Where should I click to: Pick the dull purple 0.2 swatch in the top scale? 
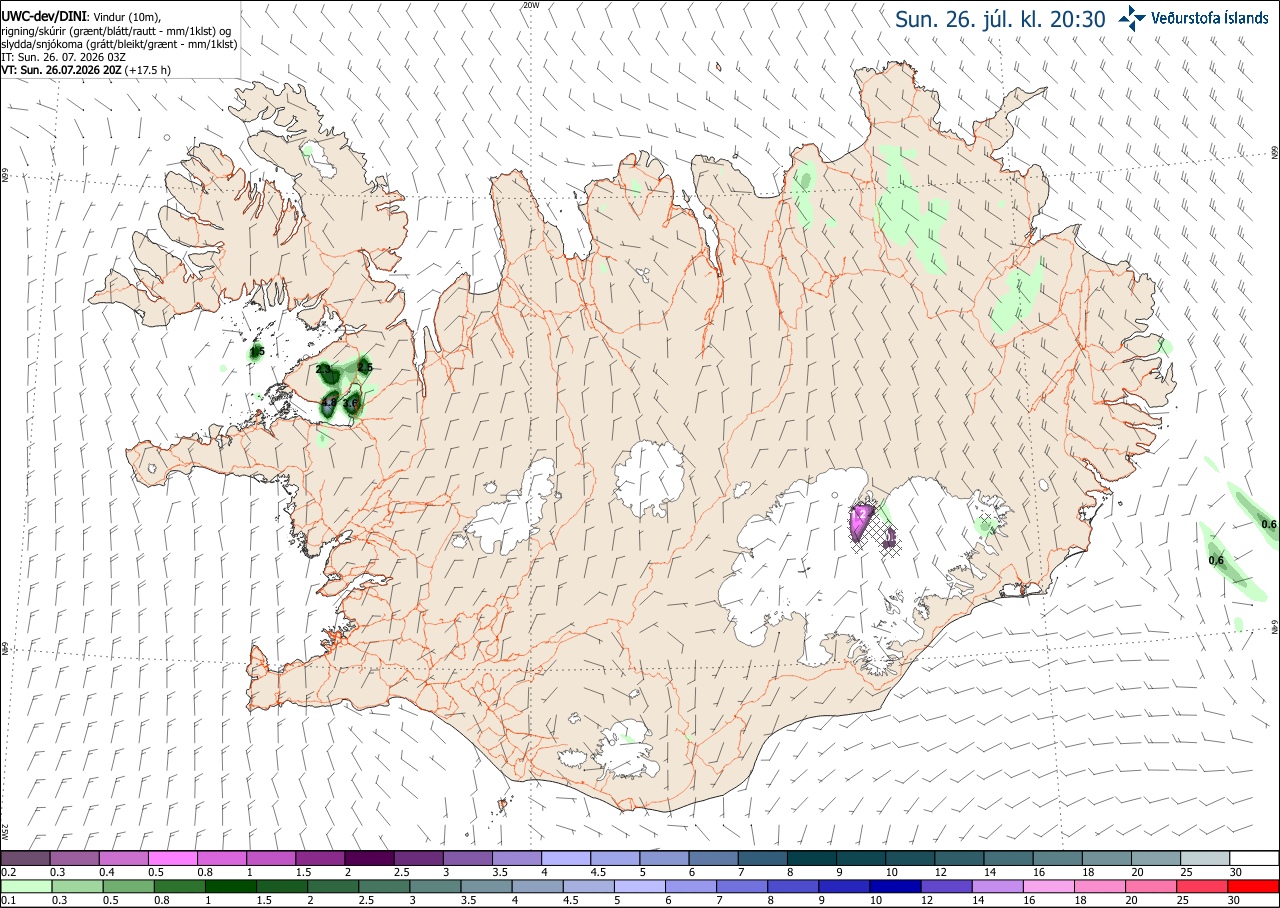25,858
